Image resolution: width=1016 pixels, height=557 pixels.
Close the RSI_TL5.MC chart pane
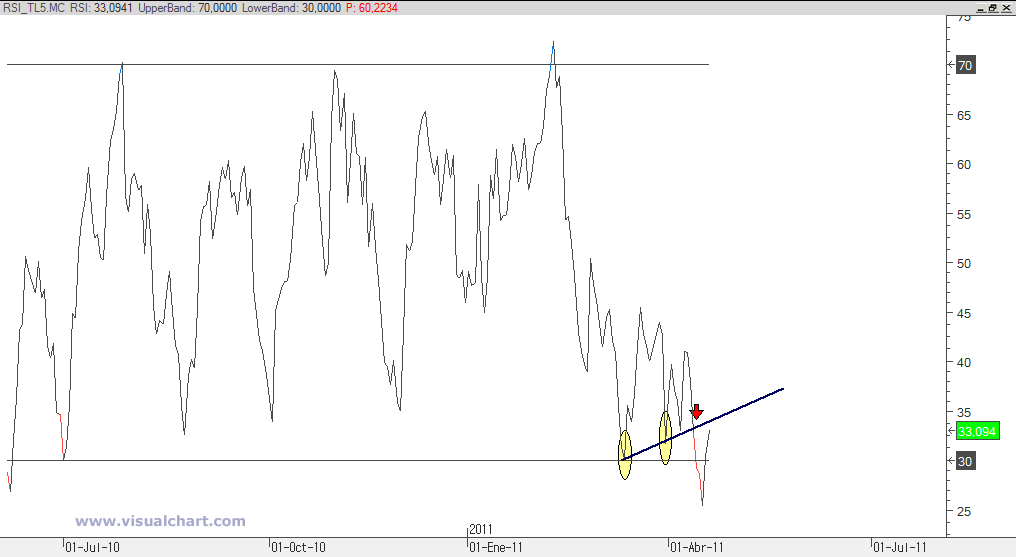1006,8
